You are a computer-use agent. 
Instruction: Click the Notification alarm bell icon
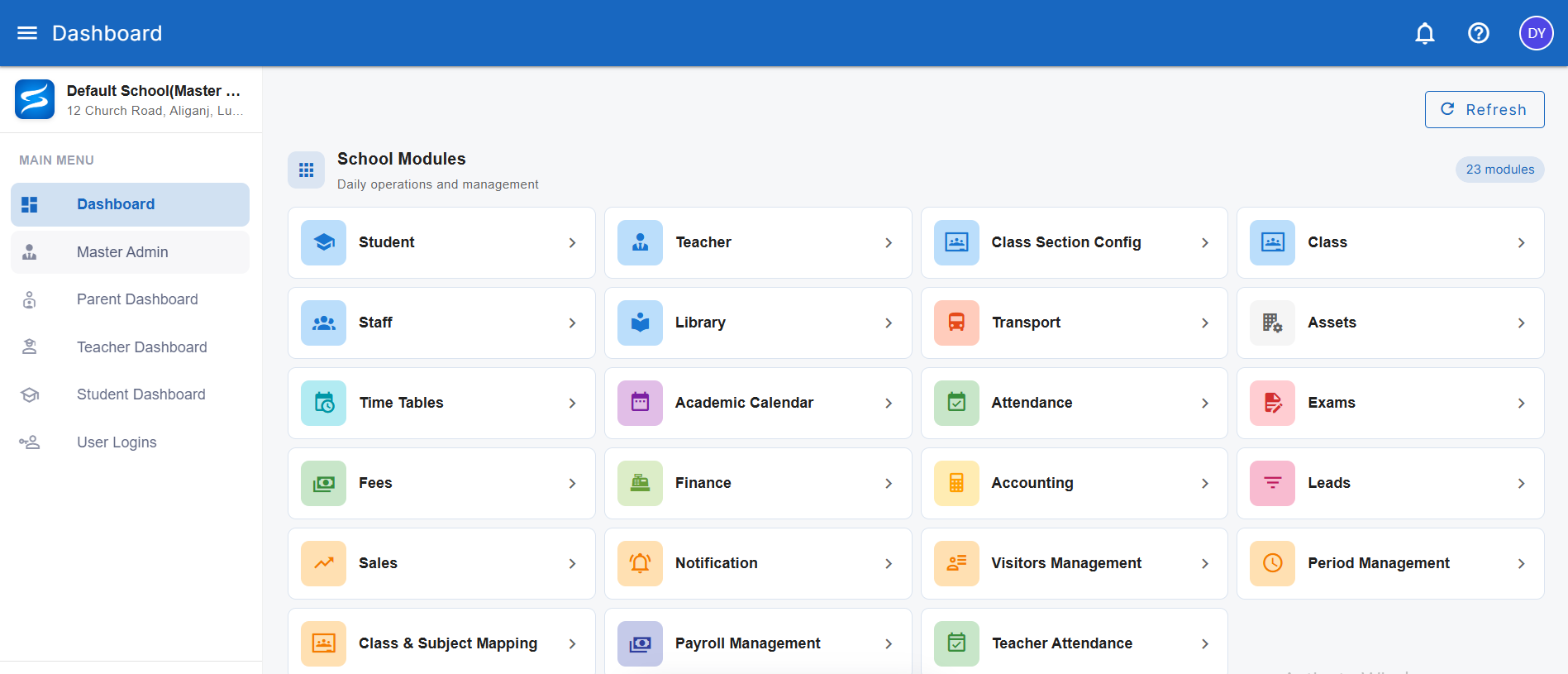pos(640,563)
